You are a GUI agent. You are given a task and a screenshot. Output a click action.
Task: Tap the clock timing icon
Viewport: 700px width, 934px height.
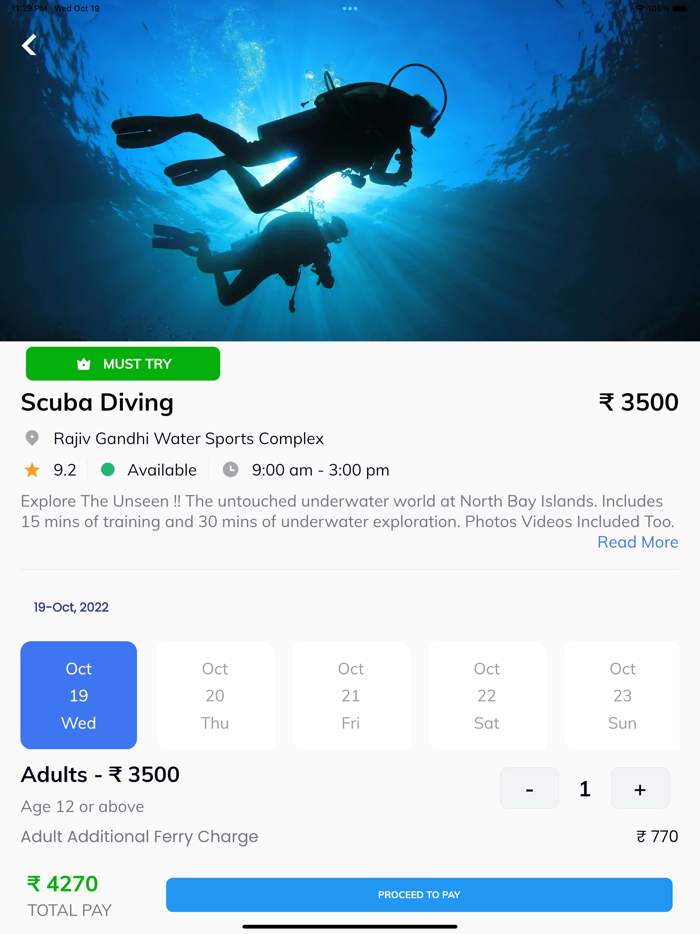(230, 469)
